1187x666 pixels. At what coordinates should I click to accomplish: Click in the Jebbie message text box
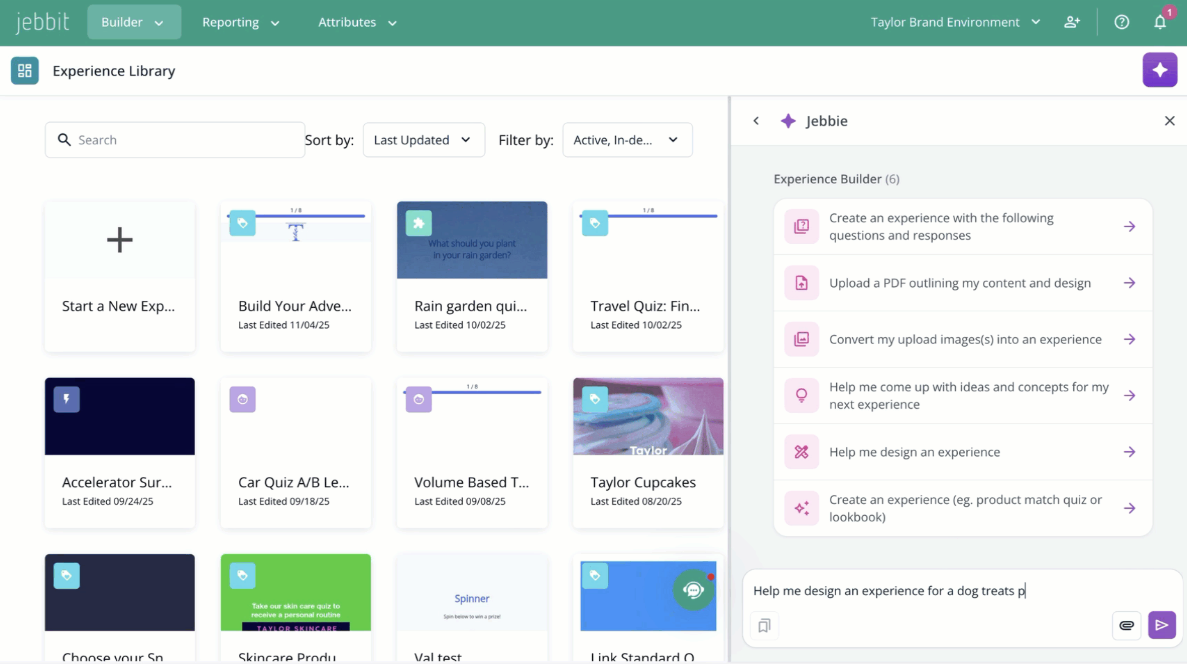(961, 590)
